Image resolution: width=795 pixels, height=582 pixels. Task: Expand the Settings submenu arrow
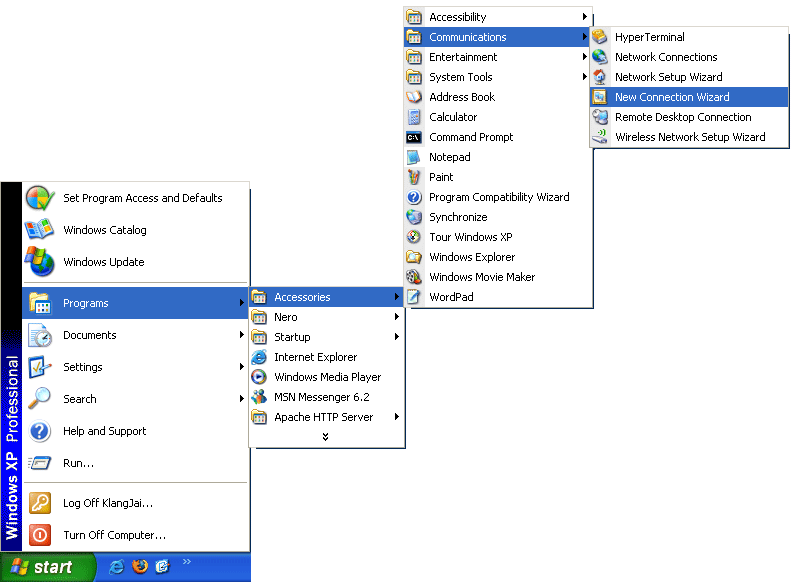[x=242, y=367]
